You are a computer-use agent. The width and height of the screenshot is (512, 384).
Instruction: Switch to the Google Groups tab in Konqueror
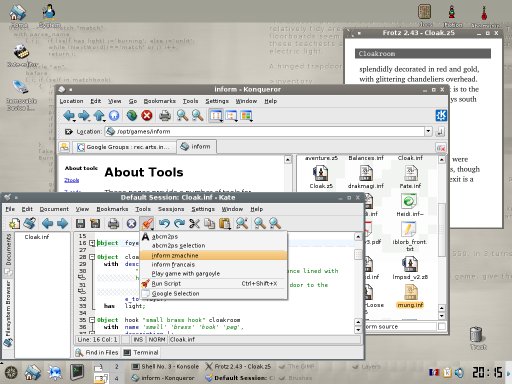pos(124,147)
